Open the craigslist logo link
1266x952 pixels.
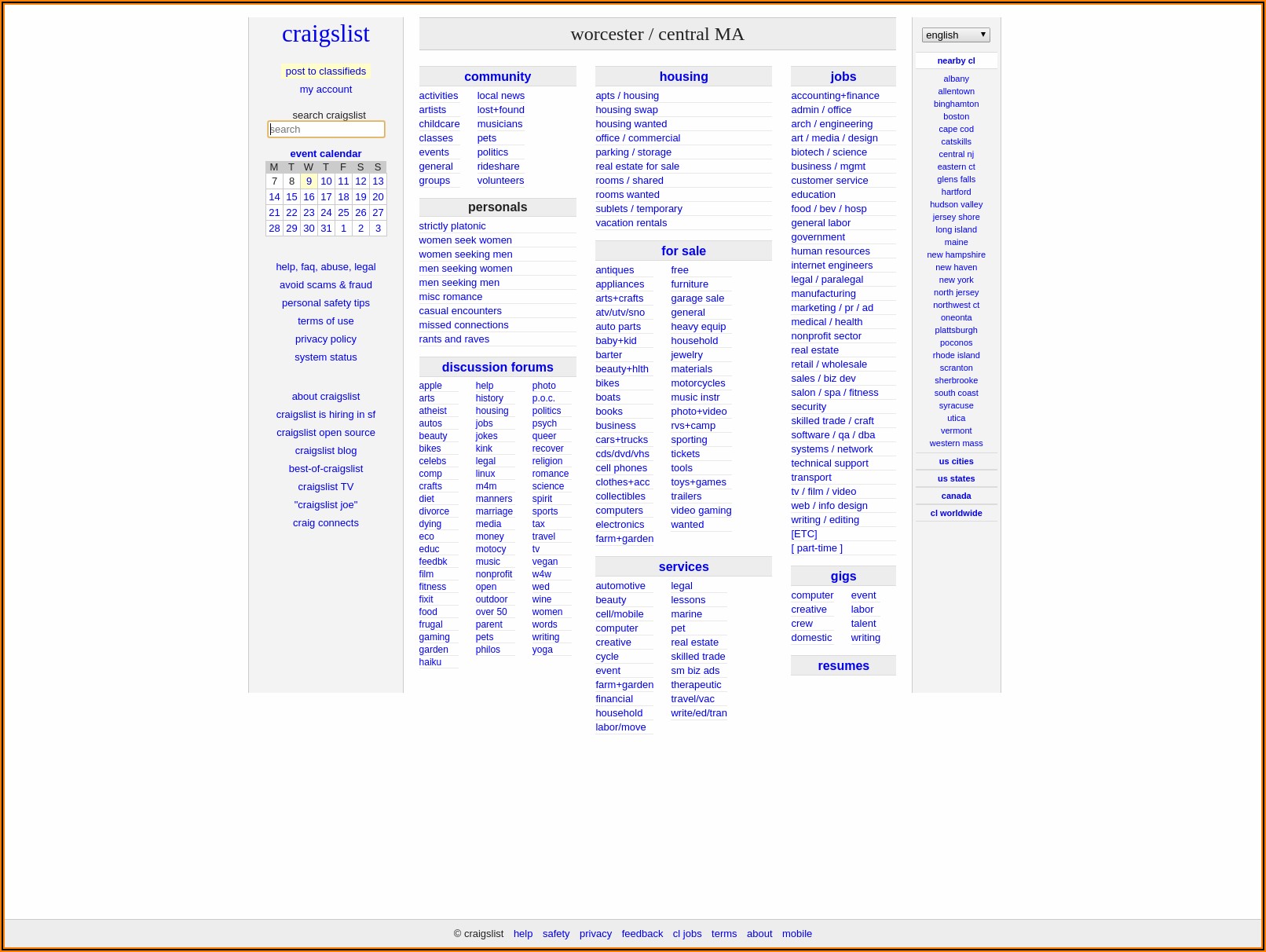pos(326,34)
